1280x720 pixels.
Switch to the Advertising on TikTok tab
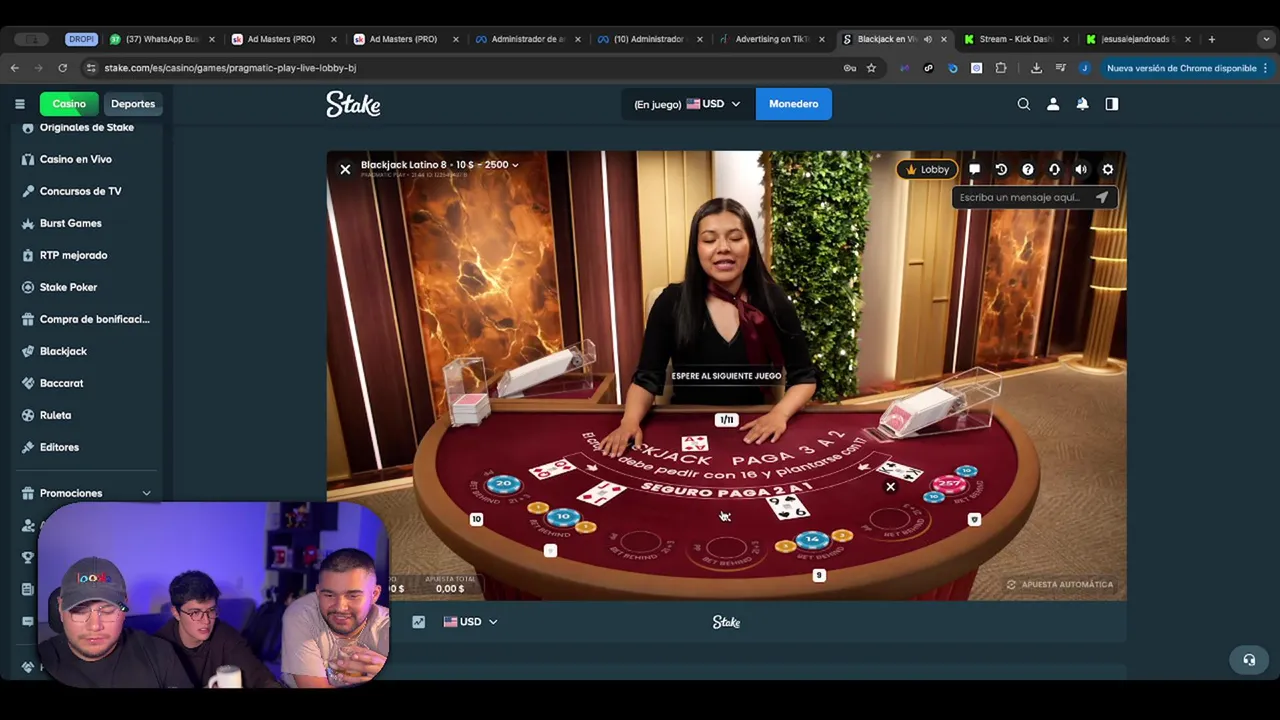[x=771, y=39]
